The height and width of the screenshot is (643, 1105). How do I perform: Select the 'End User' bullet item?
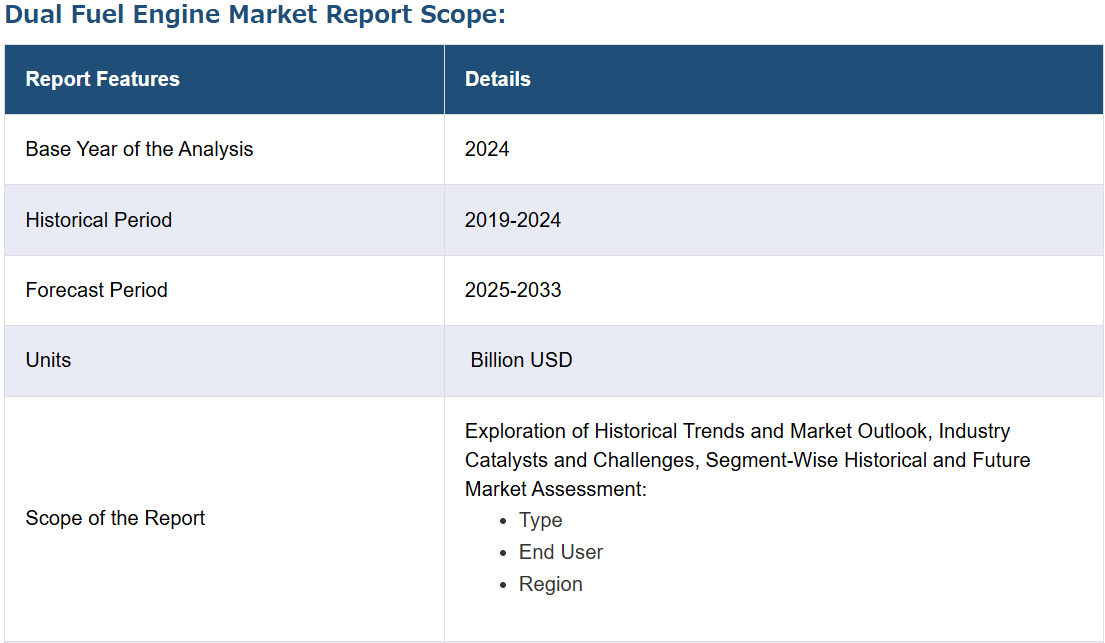tap(561, 552)
